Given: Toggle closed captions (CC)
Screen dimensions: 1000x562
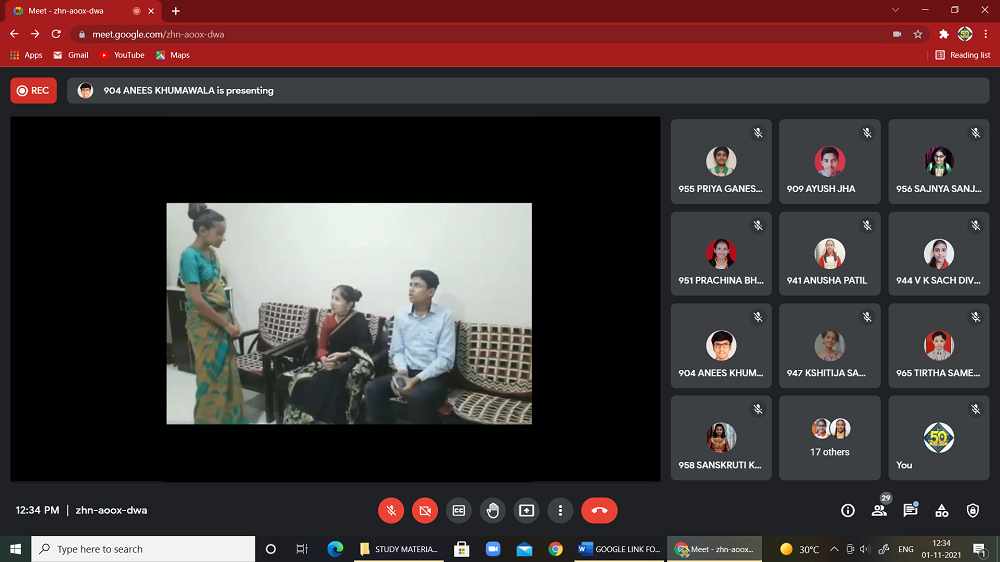Looking at the screenshot, I should pyautogui.click(x=459, y=510).
